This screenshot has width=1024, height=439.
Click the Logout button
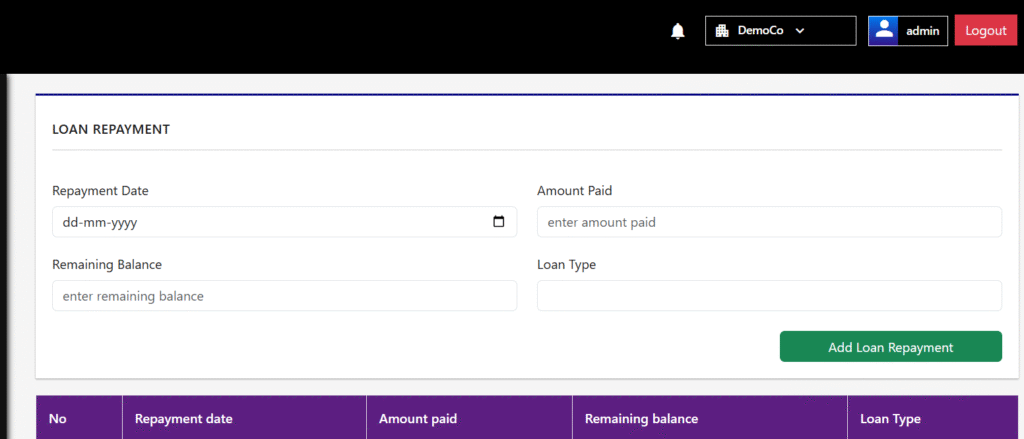[x=985, y=31]
